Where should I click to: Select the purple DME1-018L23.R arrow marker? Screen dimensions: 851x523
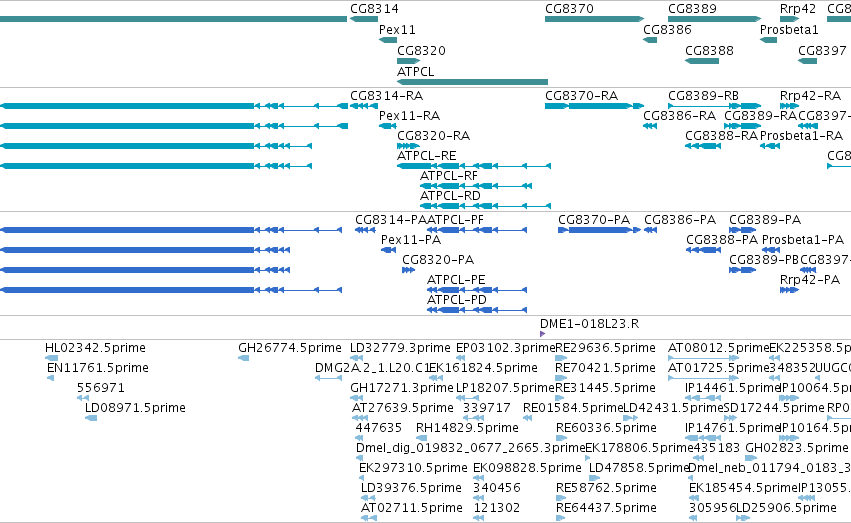[542, 334]
